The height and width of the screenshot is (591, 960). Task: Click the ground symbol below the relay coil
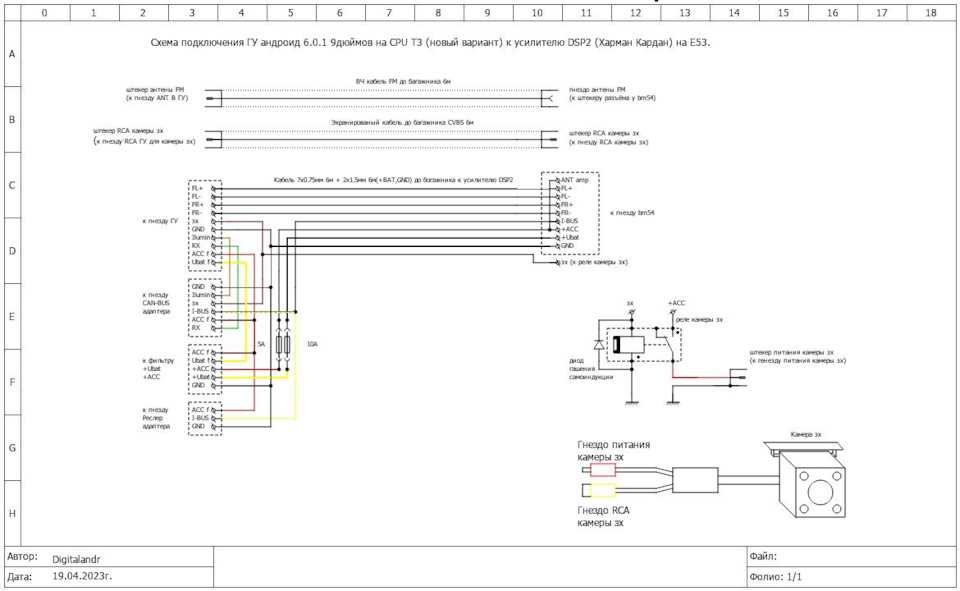pos(632,402)
